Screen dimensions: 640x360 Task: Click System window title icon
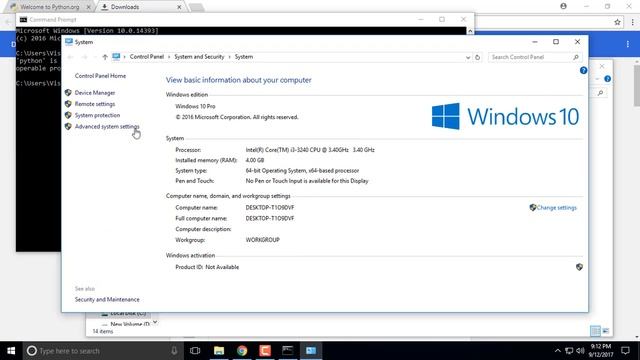[69, 42]
